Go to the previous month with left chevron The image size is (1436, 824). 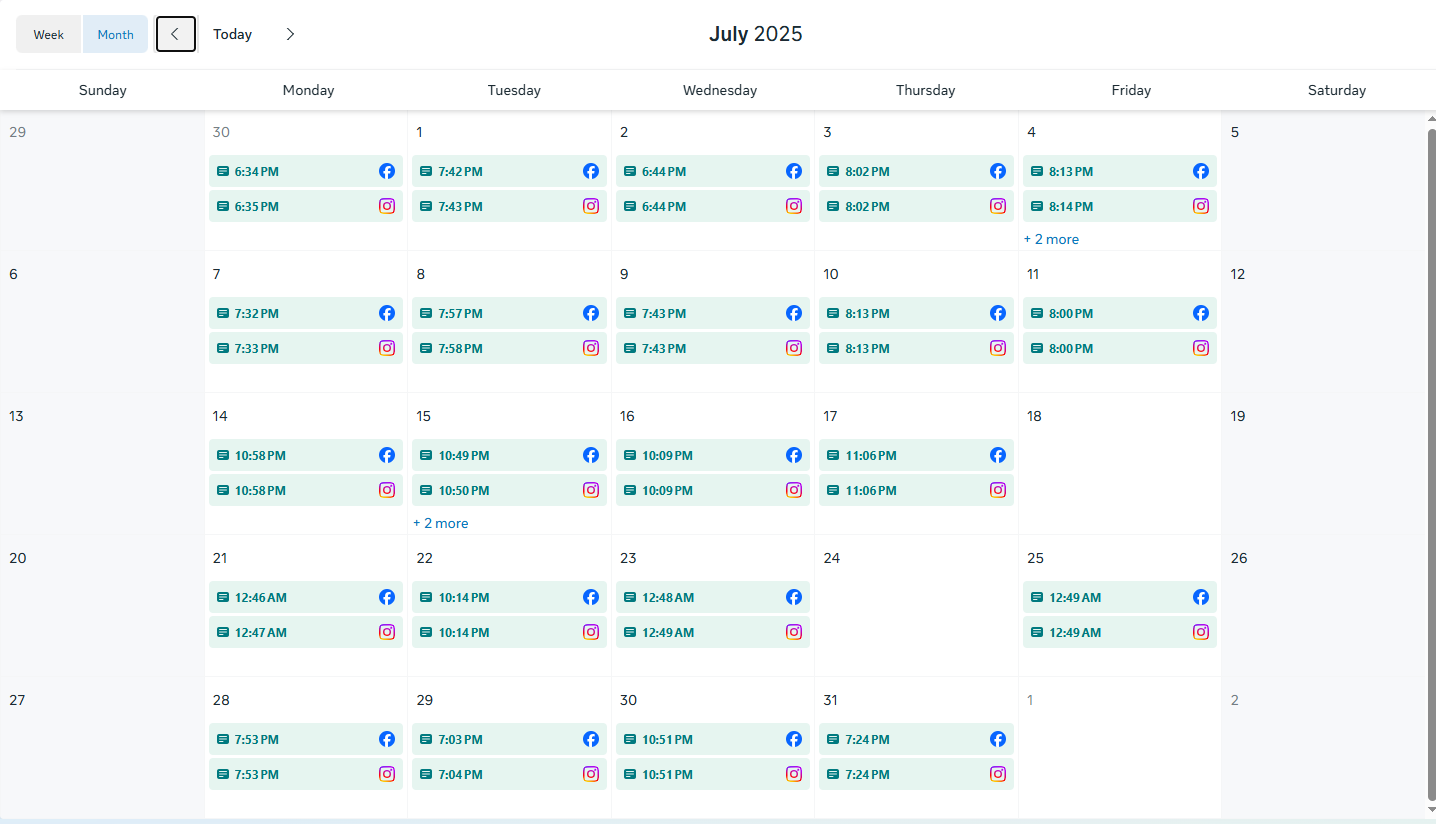(x=175, y=34)
